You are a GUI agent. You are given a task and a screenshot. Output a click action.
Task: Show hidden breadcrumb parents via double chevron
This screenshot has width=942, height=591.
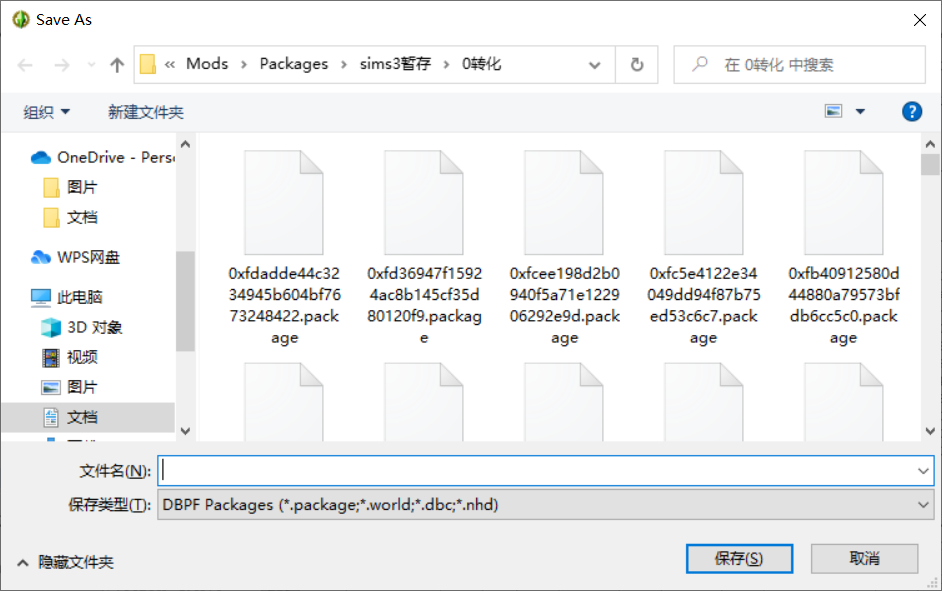[x=170, y=64]
